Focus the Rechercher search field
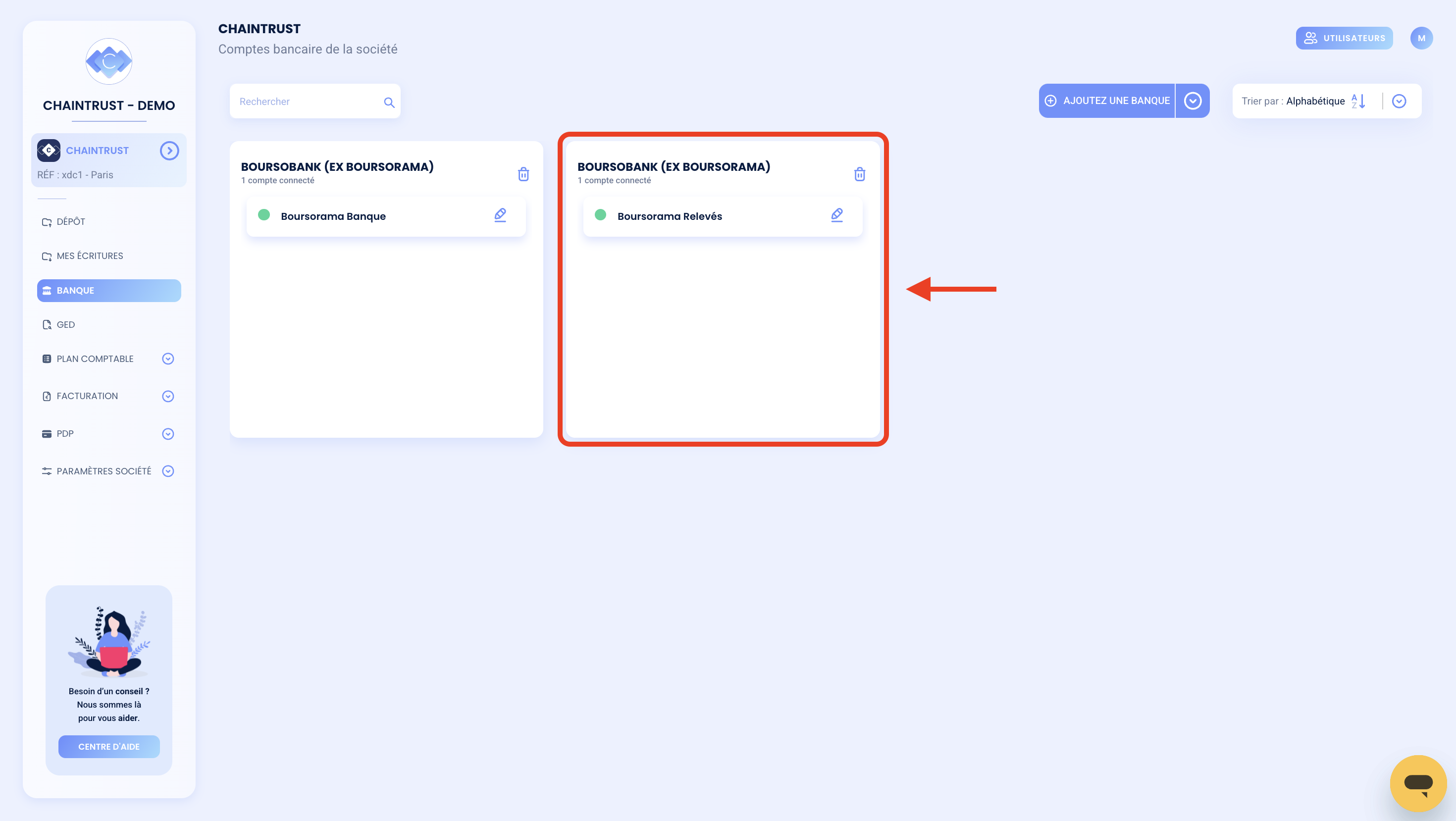The image size is (1456, 821). tap(315, 101)
